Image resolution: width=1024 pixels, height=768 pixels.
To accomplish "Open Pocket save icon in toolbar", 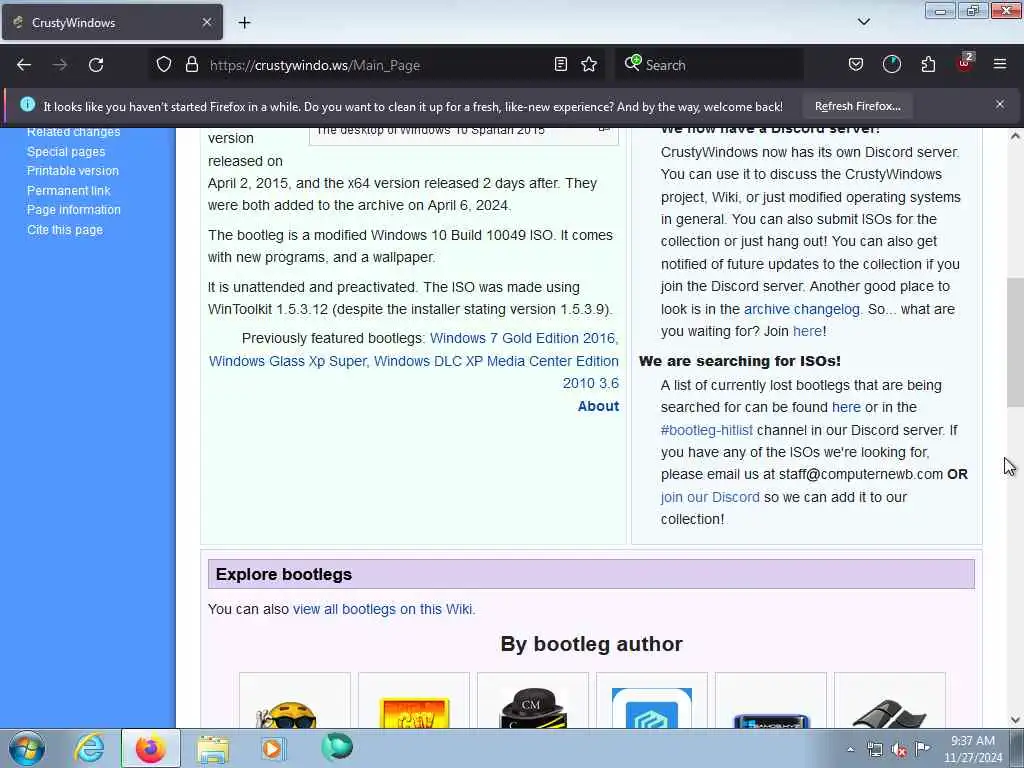I will click(856, 65).
